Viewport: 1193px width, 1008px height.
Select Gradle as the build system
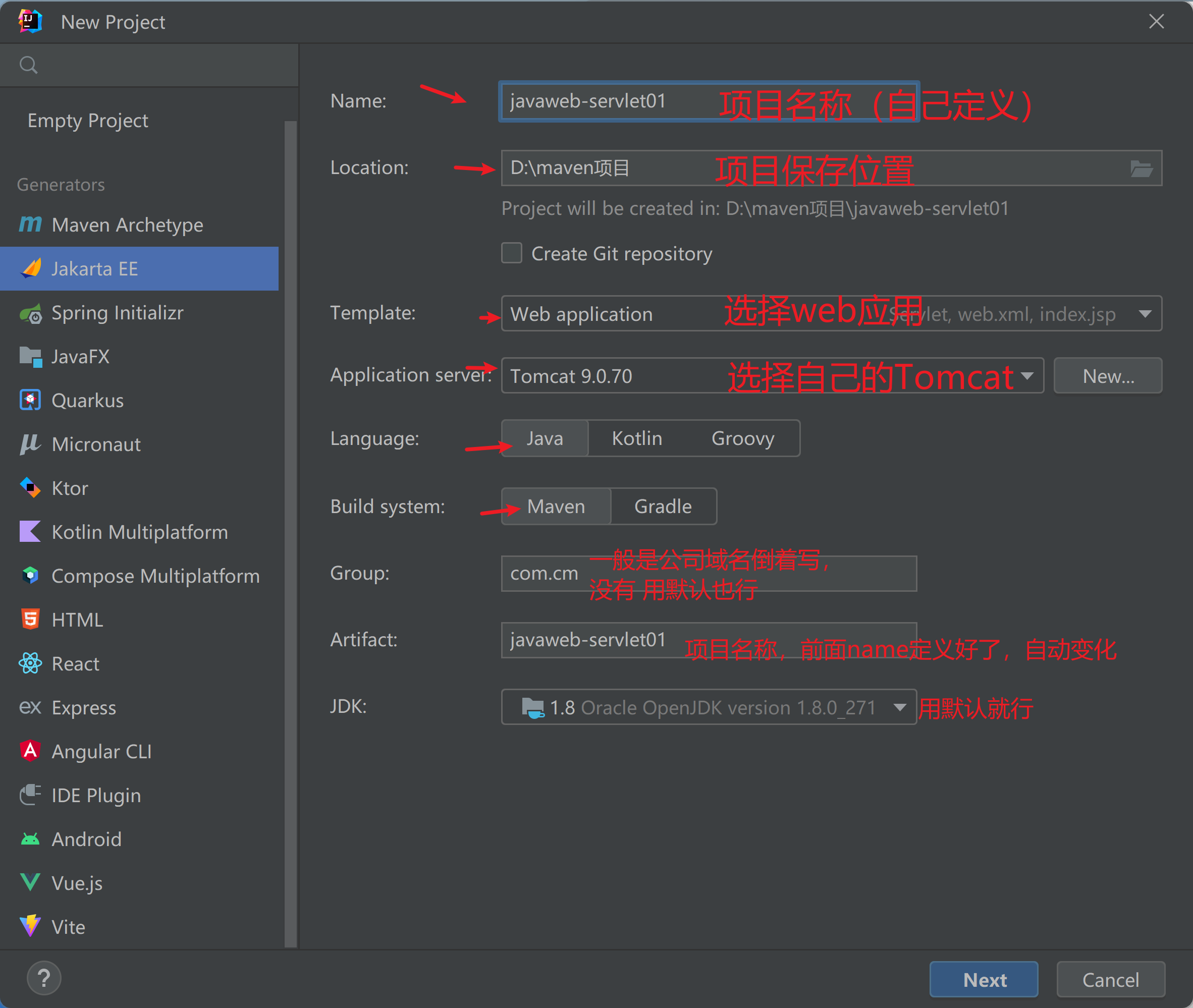(x=663, y=507)
